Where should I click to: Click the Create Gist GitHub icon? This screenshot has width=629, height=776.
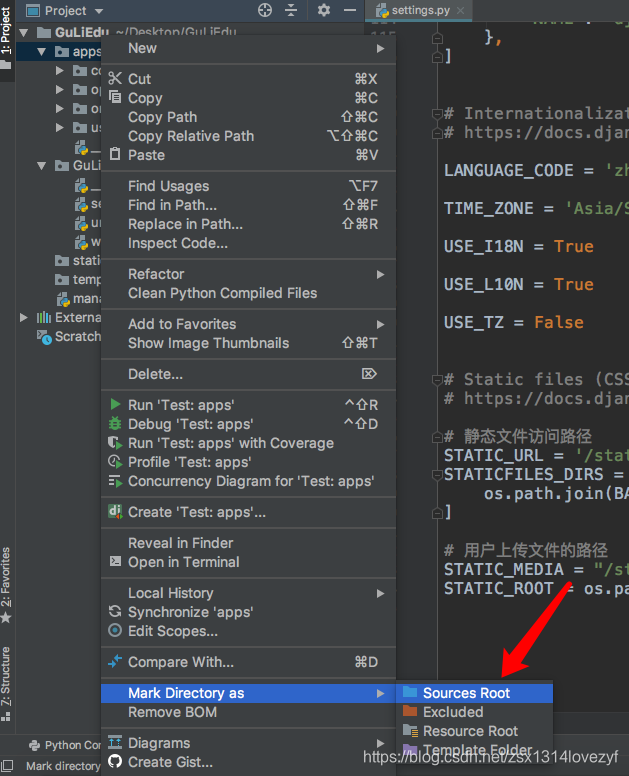point(115,761)
